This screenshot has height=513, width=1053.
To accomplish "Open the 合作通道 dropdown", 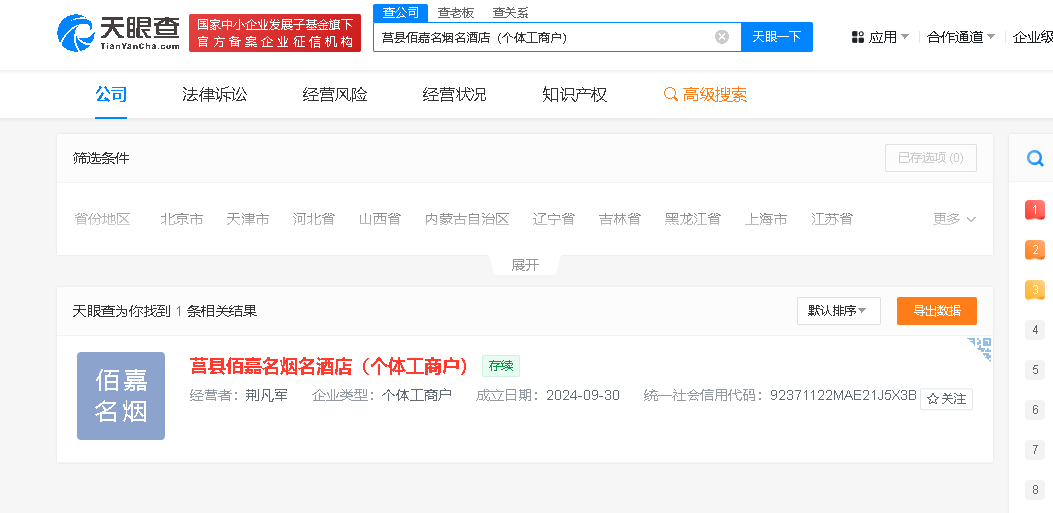I will pyautogui.click(x=961, y=37).
